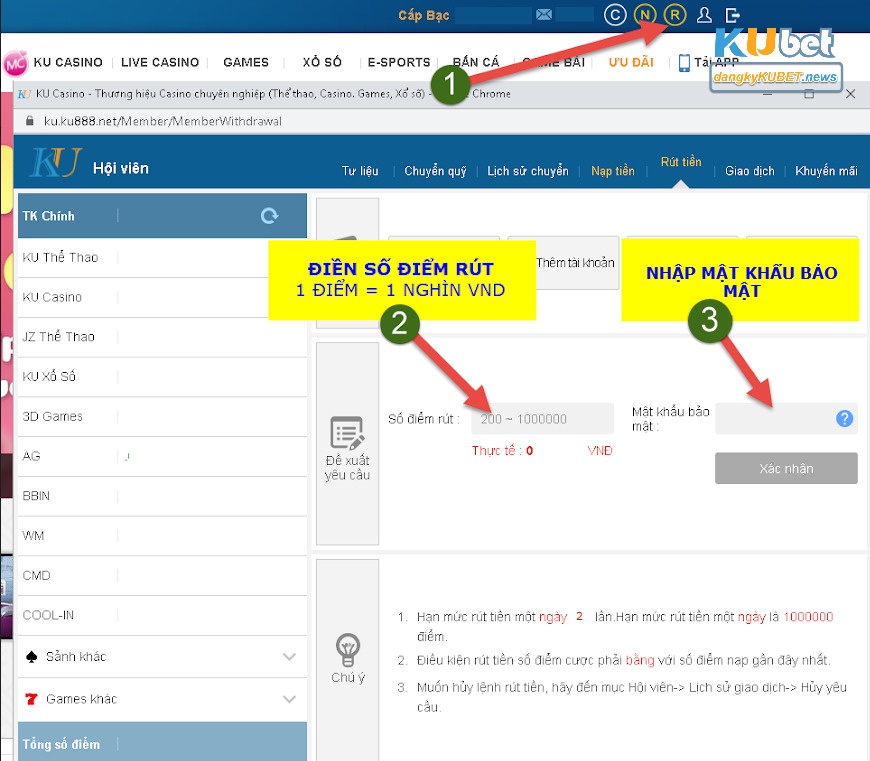Click the Xác nhận confirm button
The width and height of the screenshot is (870, 761).
click(x=786, y=468)
